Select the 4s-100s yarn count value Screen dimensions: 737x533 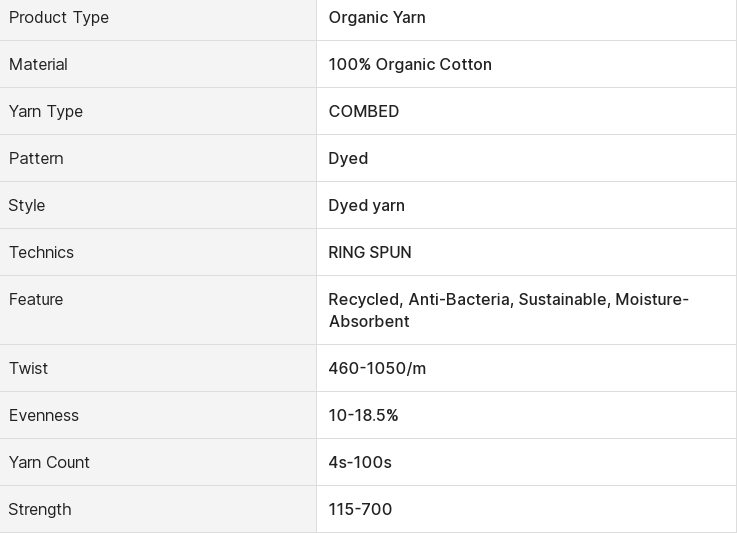(x=360, y=462)
